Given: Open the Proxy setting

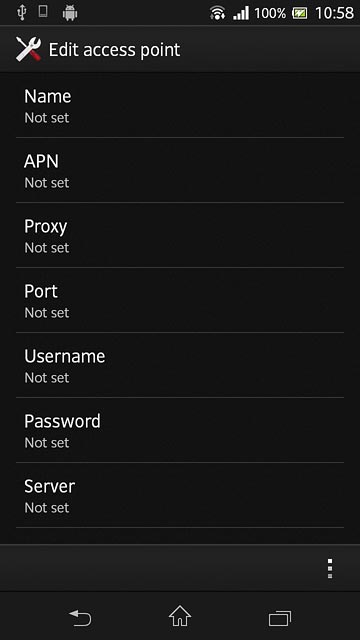Looking at the screenshot, I should (180, 235).
